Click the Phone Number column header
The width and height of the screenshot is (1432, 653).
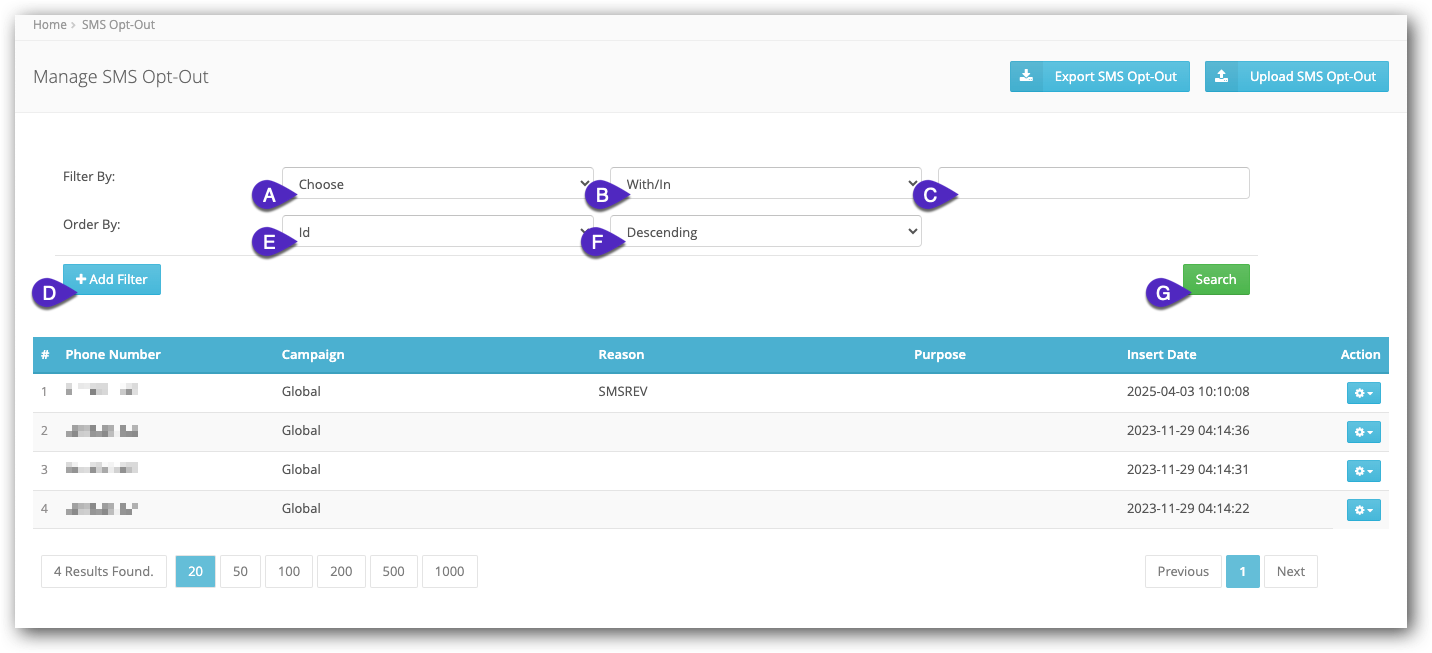[113, 355]
